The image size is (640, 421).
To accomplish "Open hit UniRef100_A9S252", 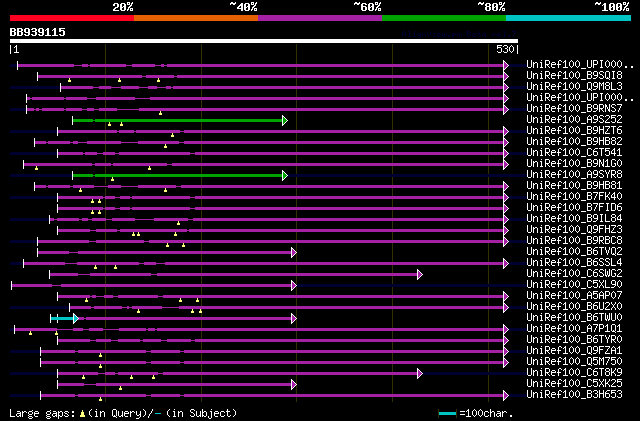I will point(574,120).
